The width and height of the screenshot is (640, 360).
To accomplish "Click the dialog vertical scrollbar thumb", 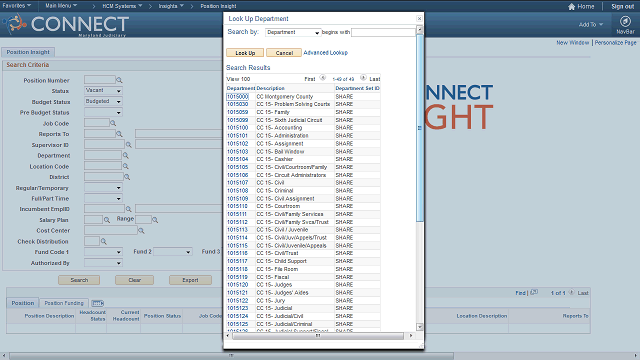I will [x=419, y=128].
